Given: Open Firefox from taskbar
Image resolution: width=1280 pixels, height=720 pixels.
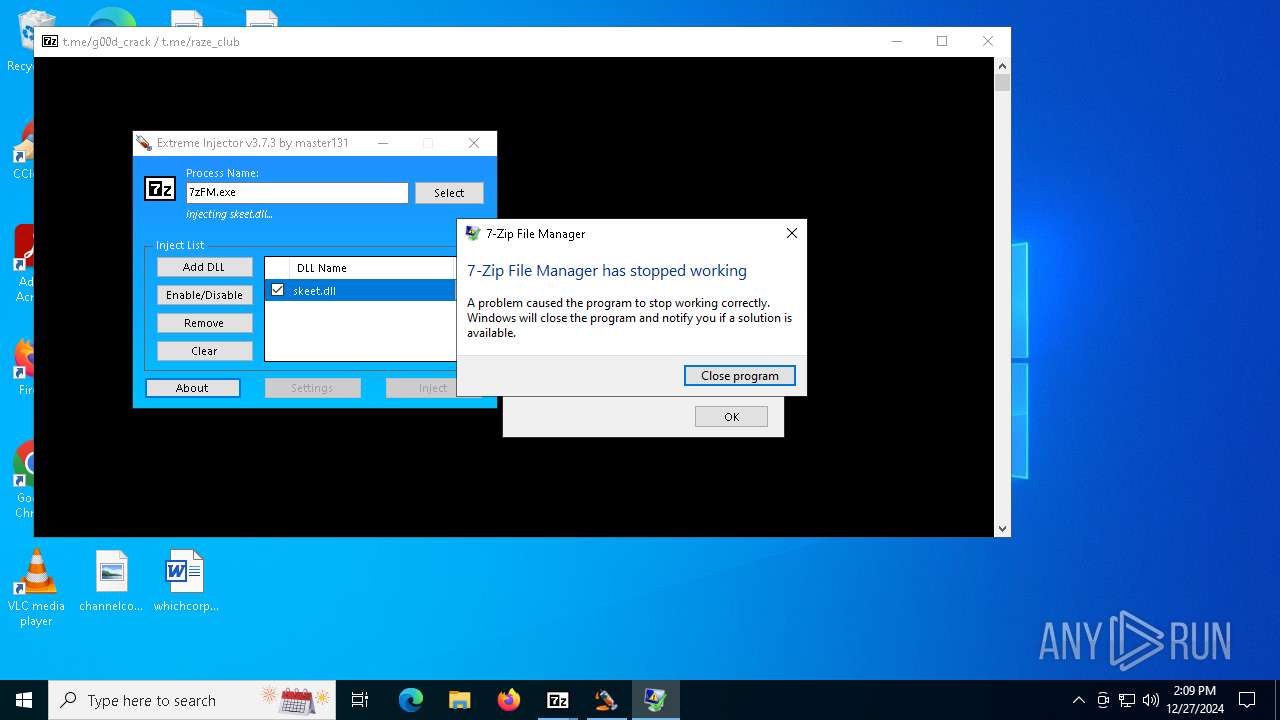Looking at the screenshot, I should point(509,700).
